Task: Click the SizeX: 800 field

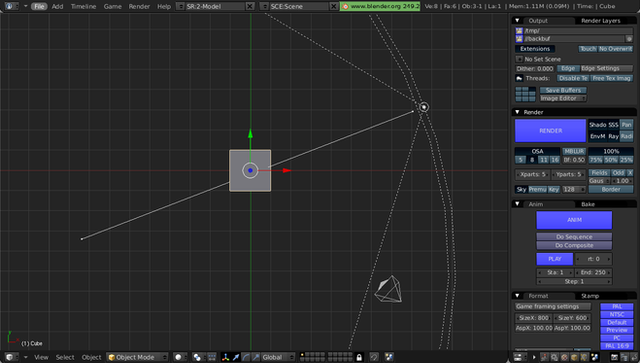Action: coord(534,318)
